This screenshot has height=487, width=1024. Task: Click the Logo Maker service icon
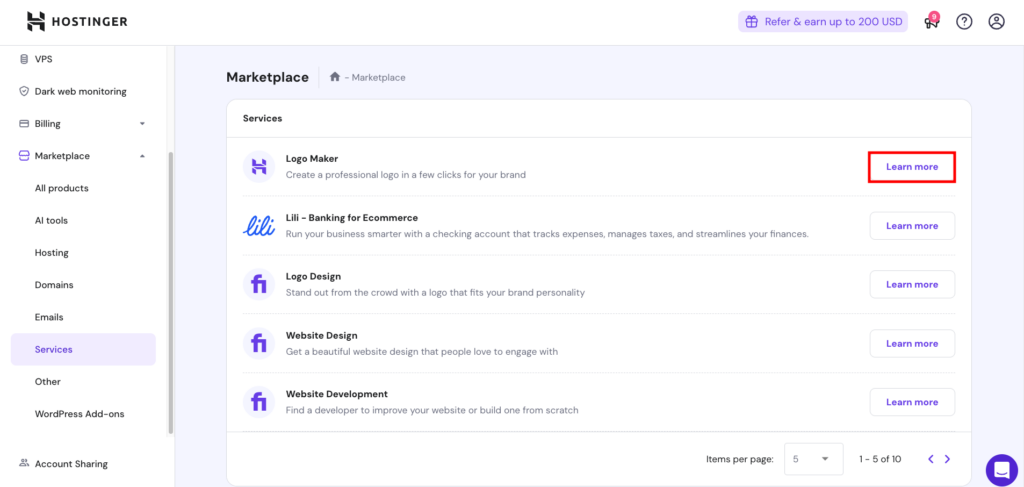pos(259,167)
